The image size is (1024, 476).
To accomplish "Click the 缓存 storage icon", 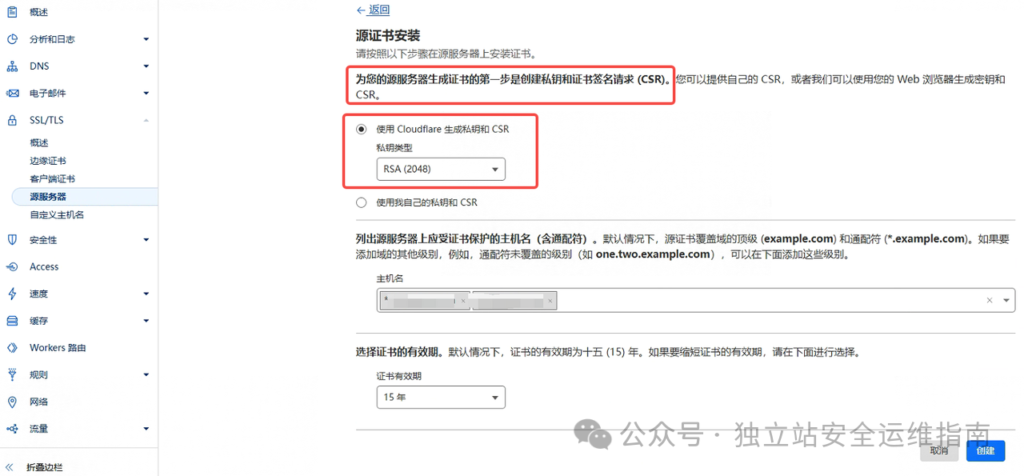I will click(12, 321).
